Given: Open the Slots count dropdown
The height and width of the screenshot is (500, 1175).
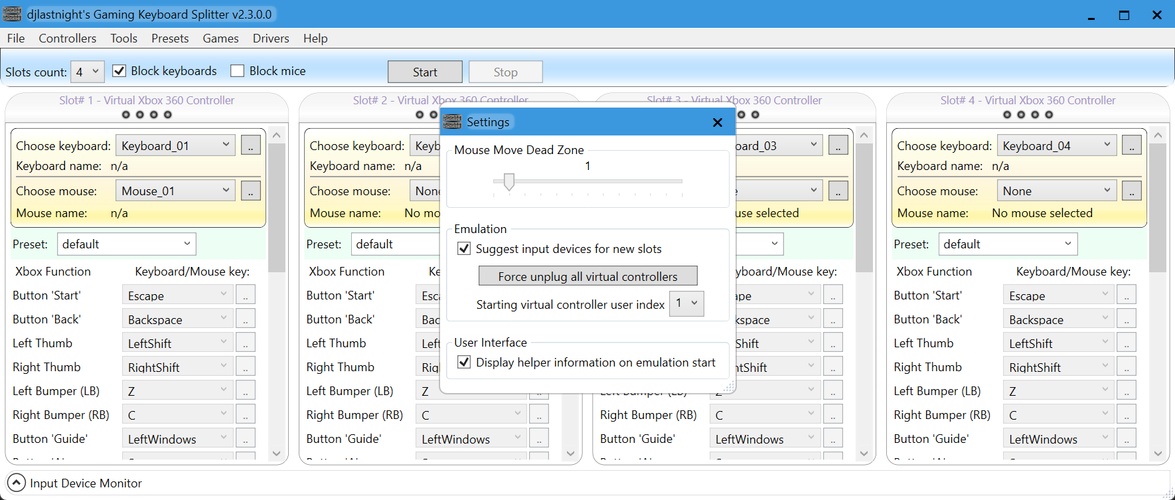Looking at the screenshot, I should tap(87, 72).
